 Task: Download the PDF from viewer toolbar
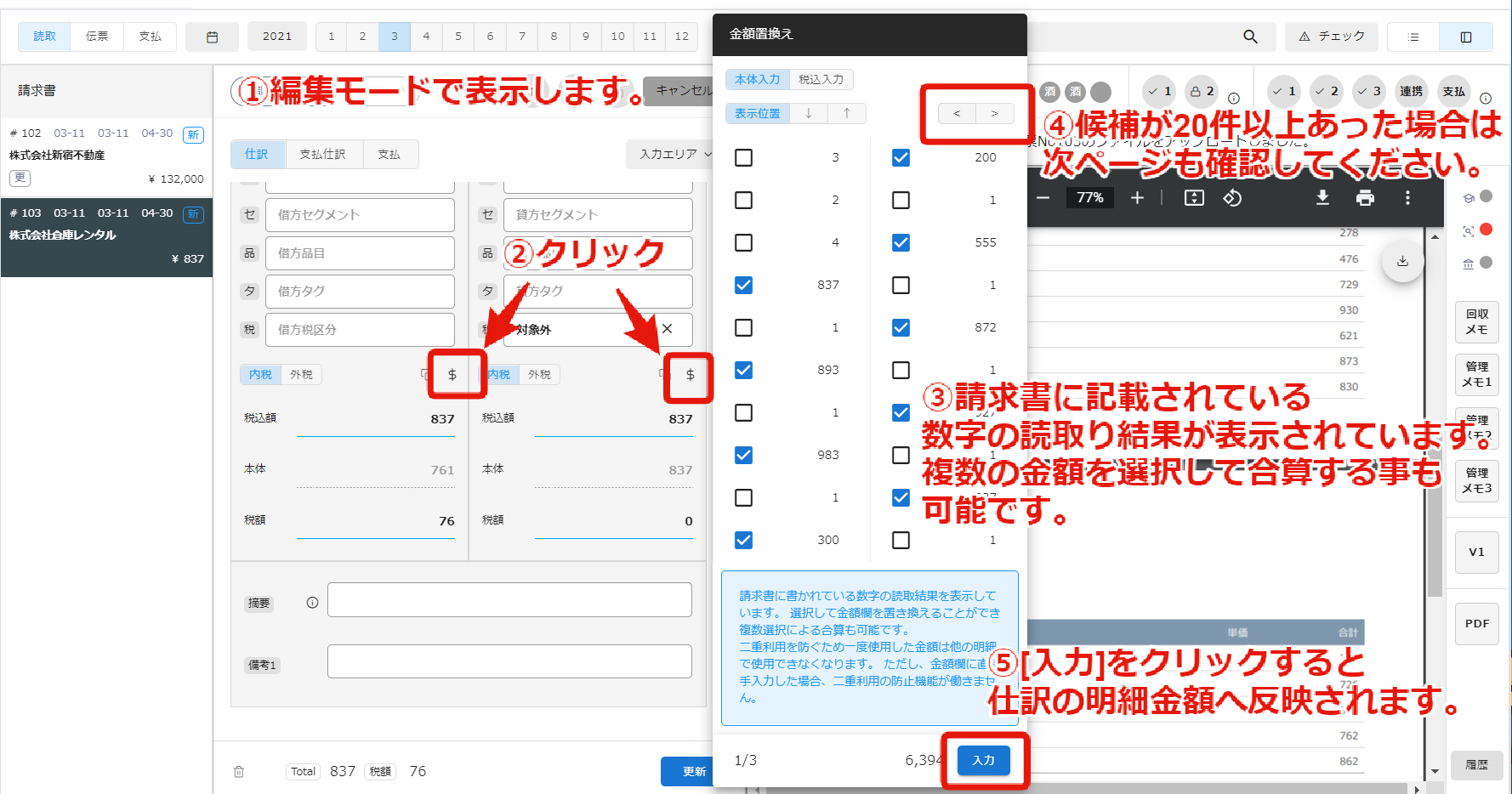(1322, 197)
